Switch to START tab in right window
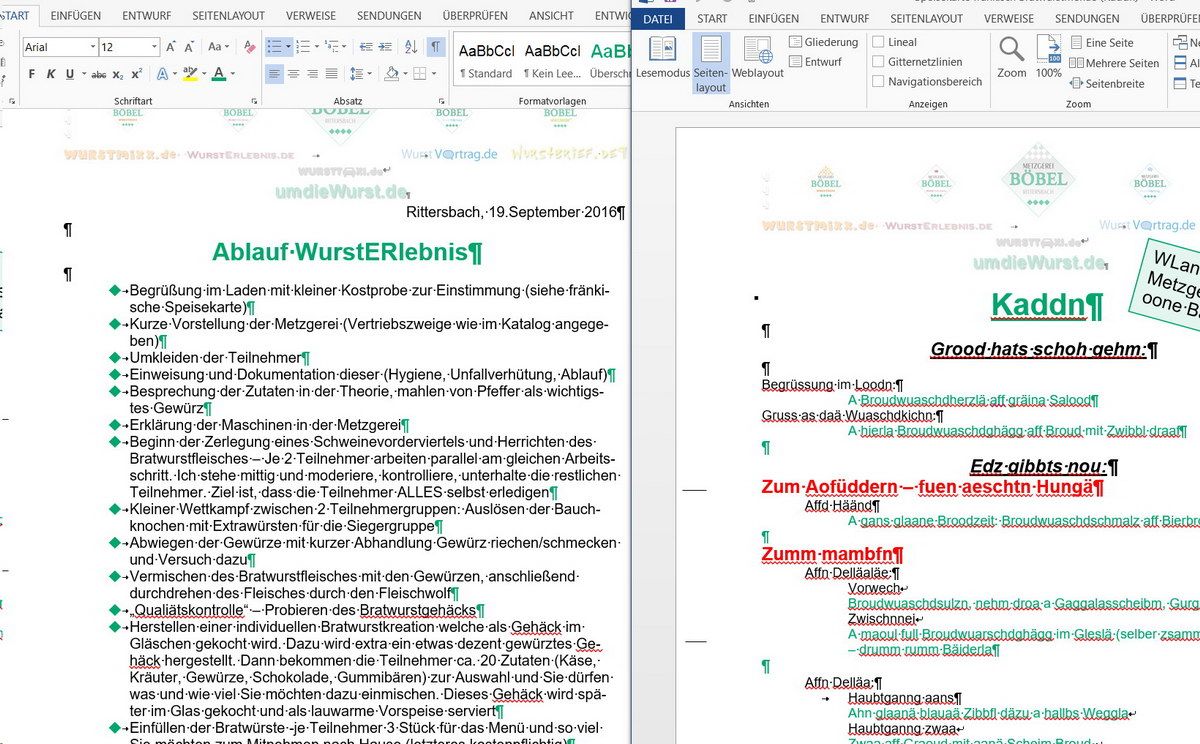Image resolution: width=1200 pixels, height=744 pixels. point(712,18)
